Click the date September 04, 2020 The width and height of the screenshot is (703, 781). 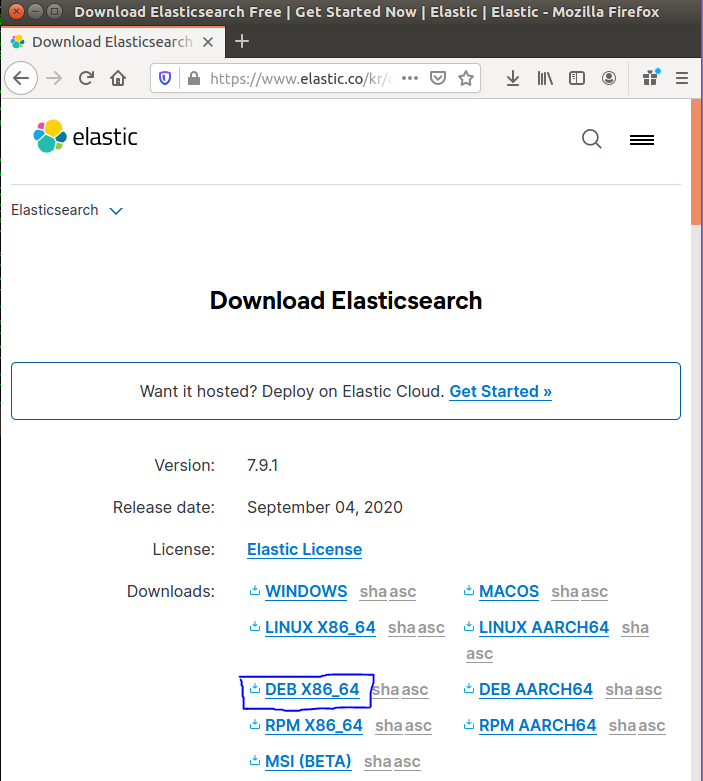click(325, 508)
